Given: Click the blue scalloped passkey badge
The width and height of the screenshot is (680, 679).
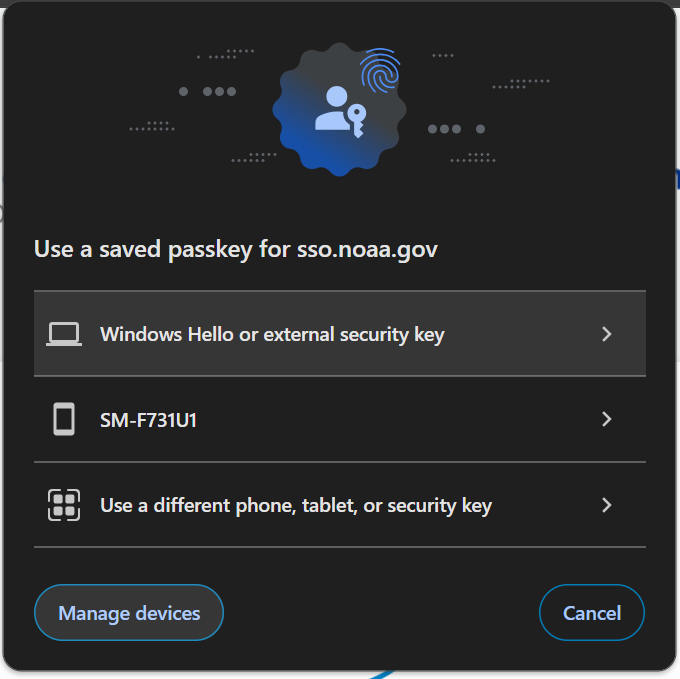Looking at the screenshot, I should tap(339, 109).
